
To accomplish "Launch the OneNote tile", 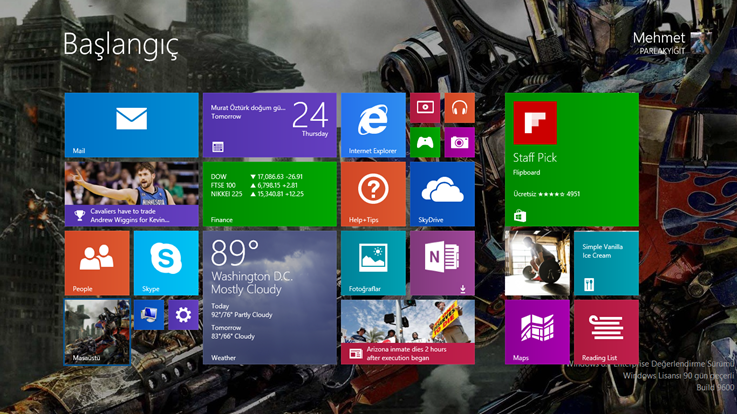I will tap(442, 263).
